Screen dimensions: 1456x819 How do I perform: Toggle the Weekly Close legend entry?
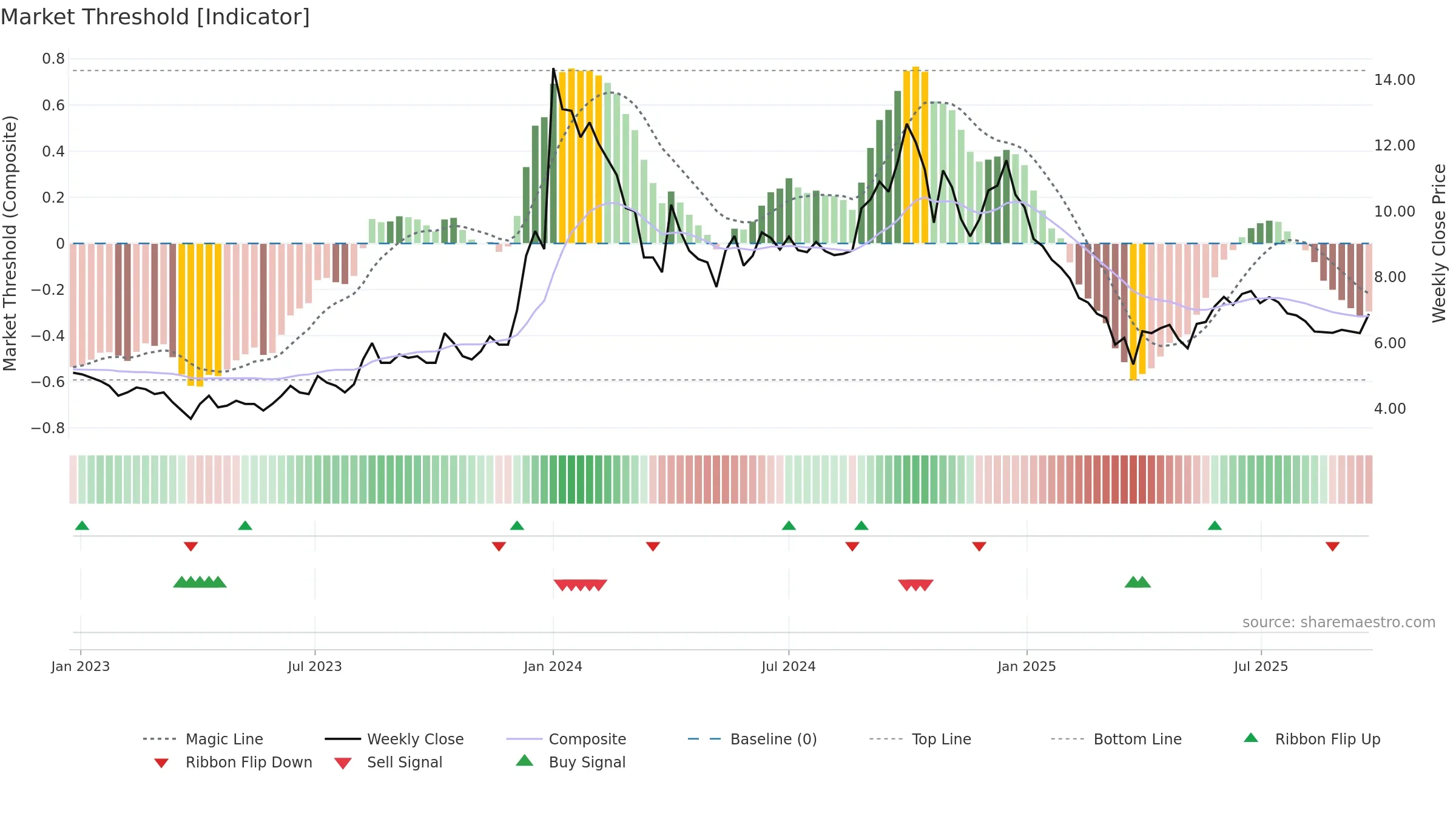click(x=394, y=739)
